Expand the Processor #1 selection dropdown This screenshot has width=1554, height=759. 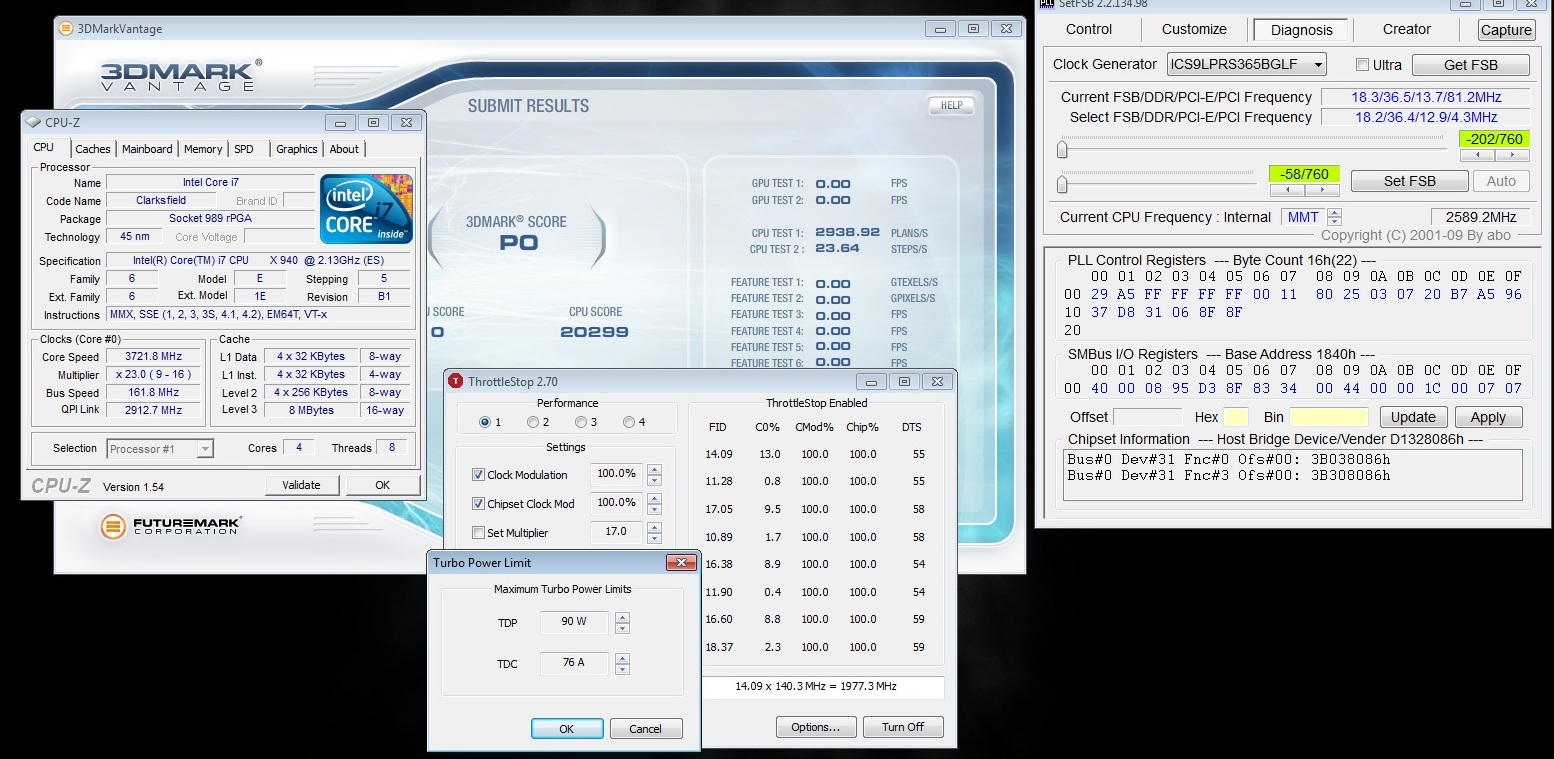204,449
